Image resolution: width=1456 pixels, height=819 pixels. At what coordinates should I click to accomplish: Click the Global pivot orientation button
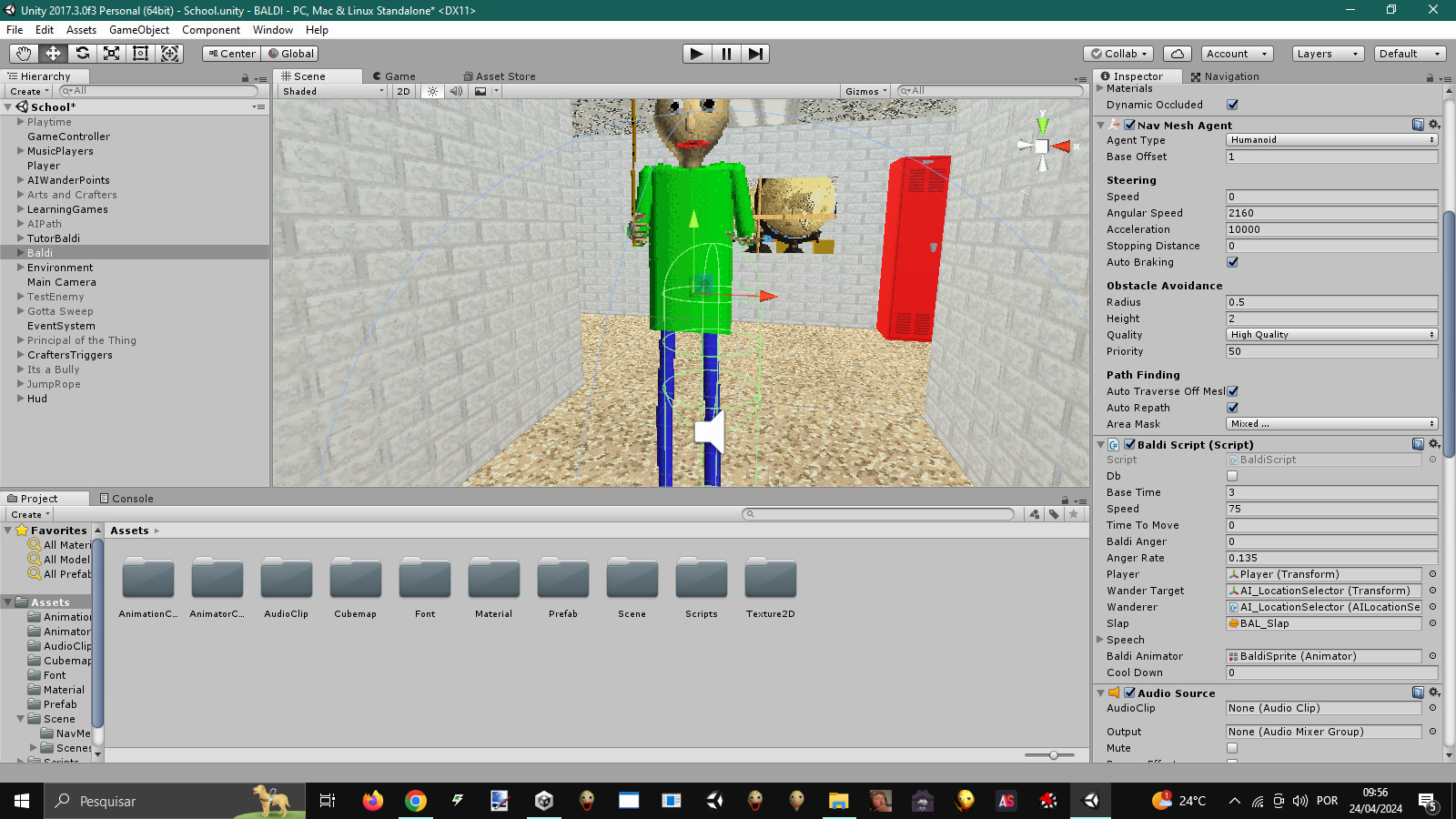[x=290, y=53]
